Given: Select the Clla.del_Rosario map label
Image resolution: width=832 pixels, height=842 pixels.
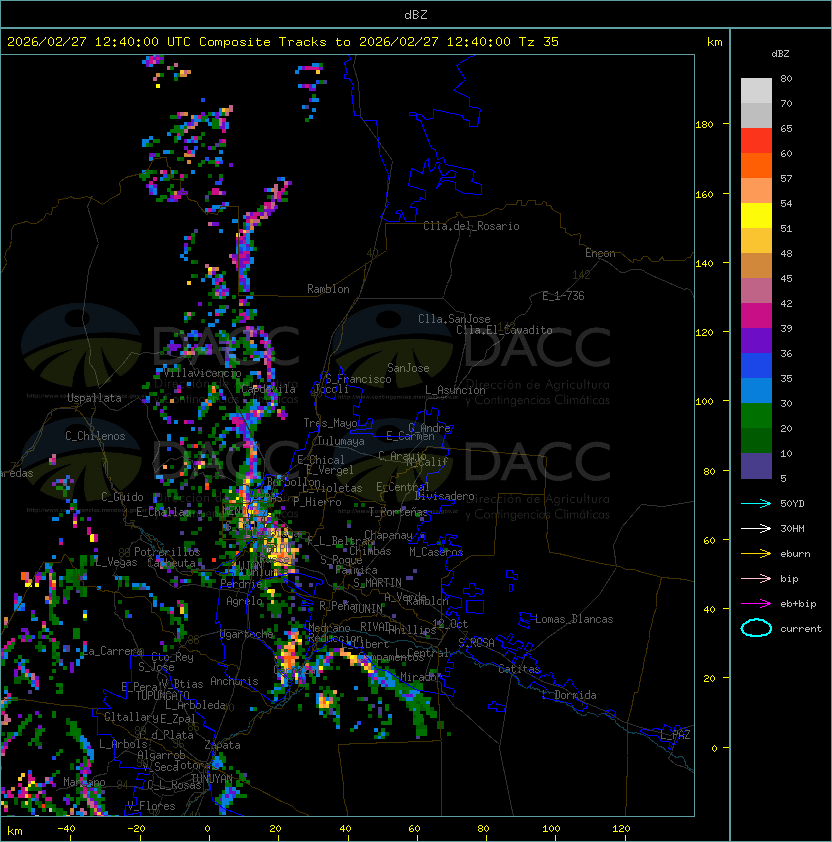Looking at the screenshot, I should 471,226.
